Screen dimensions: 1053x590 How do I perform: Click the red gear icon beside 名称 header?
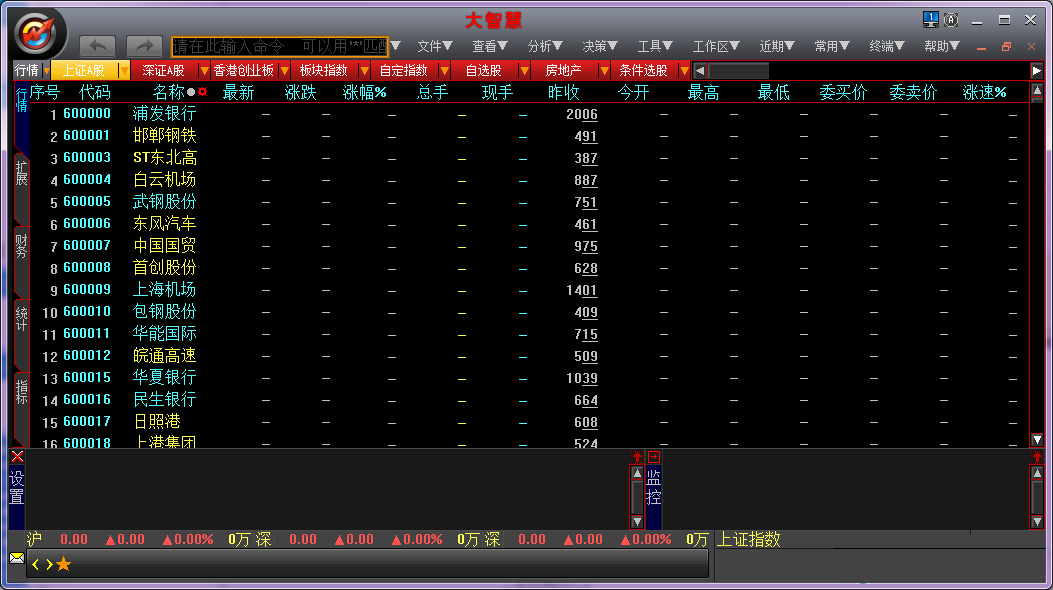pyautogui.click(x=203, y=92)
